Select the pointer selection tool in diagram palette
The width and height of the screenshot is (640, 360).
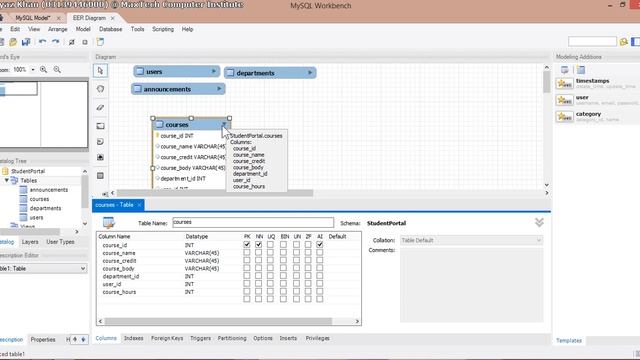pos(100,71)
